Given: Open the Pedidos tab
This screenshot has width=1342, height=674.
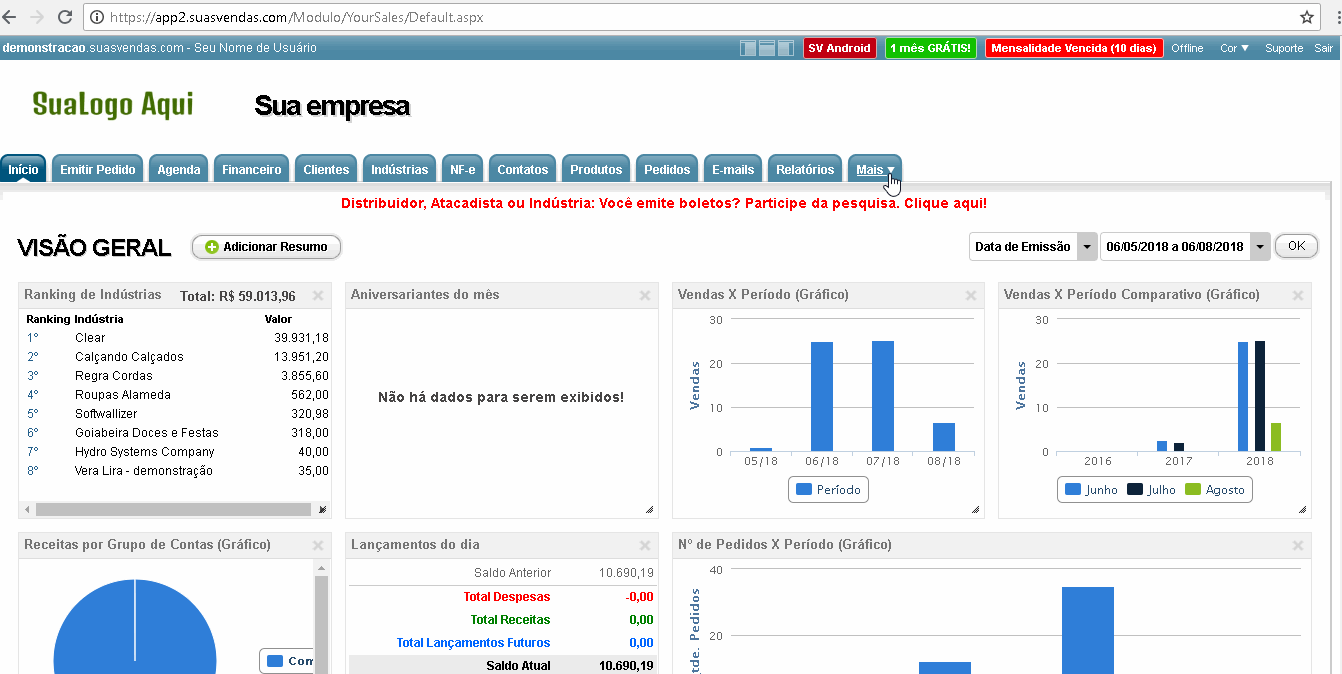Looking at the screenshot, I should click(667, 169).
